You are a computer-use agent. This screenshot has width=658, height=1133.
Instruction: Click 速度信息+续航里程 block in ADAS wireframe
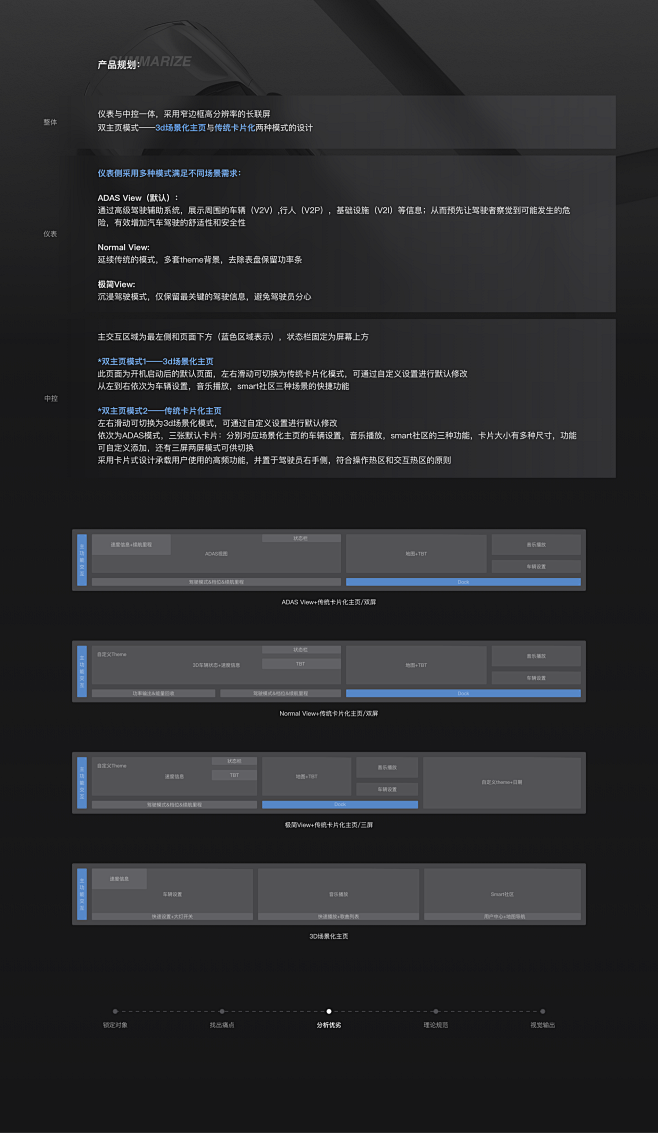coord(131,544)
